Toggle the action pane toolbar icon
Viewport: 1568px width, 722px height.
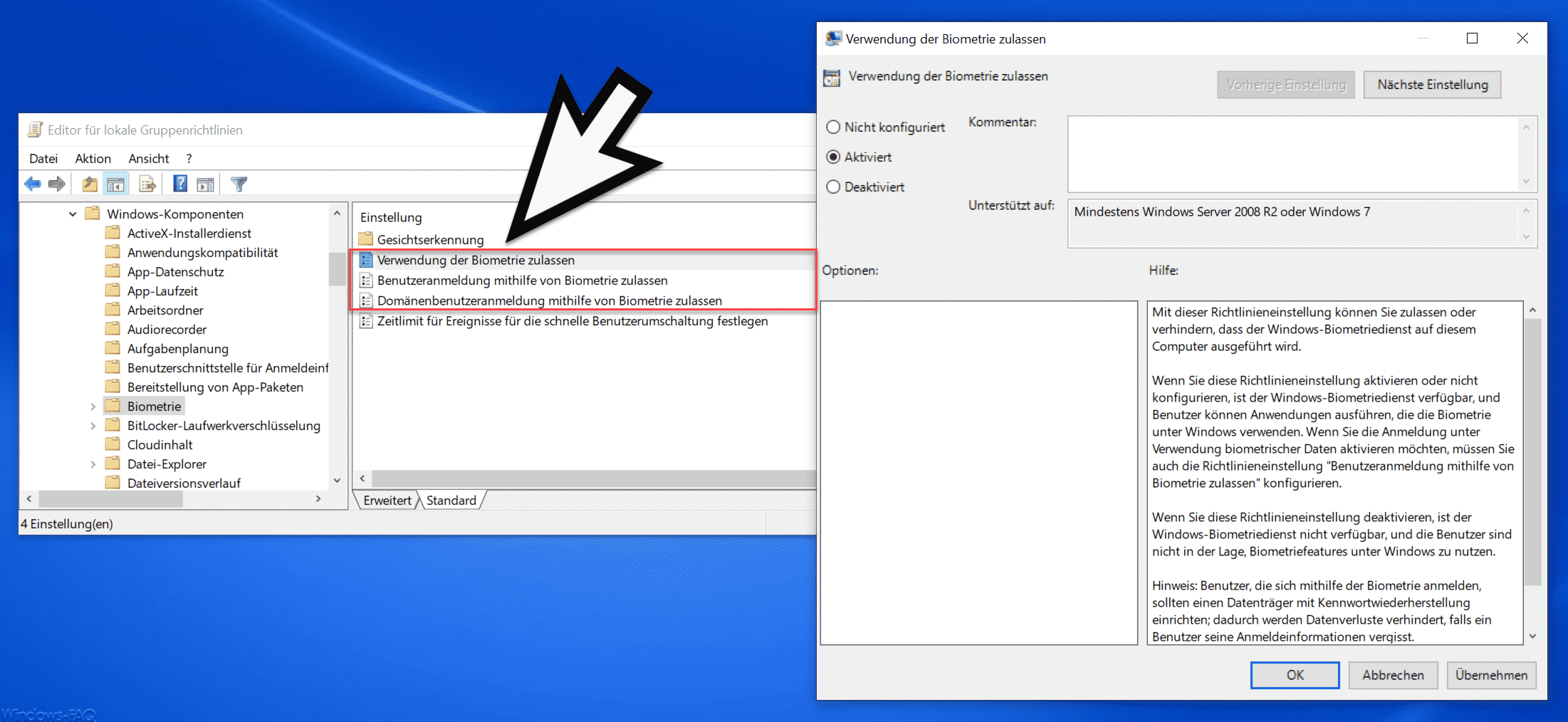pyautogui.click(x=206, y=184)
